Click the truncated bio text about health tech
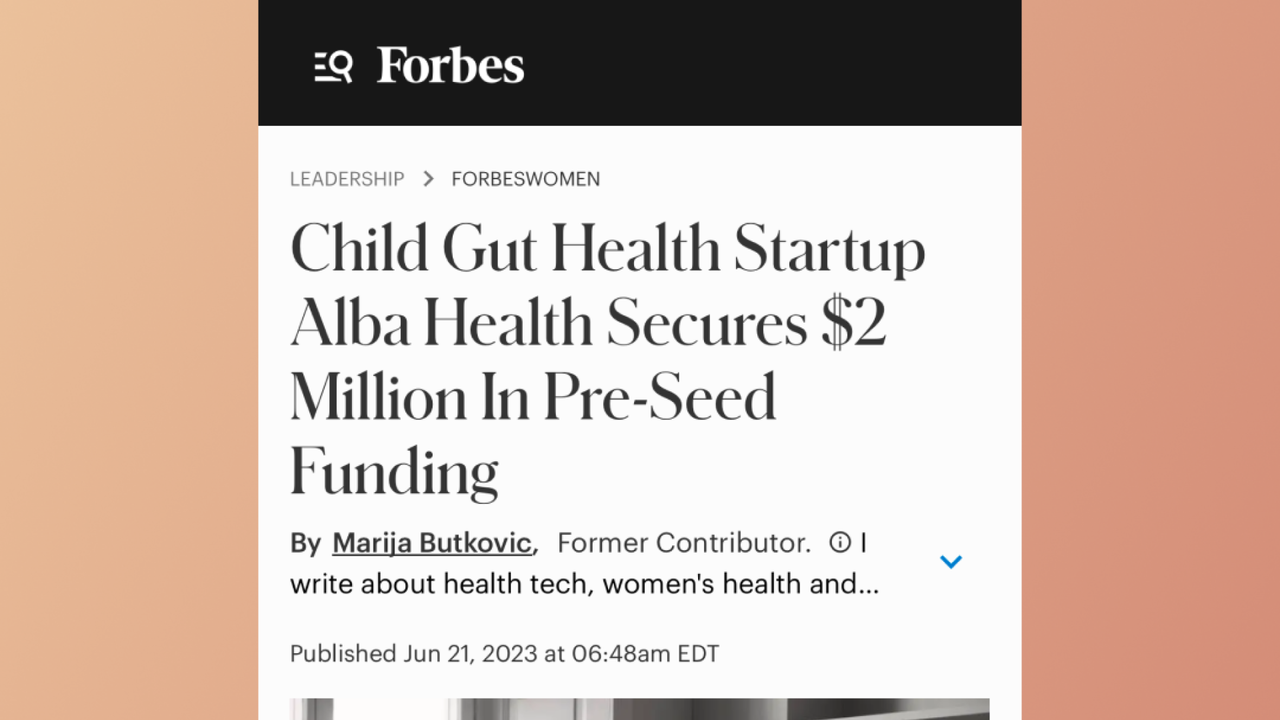The width and height of the screenshot is (1280, 720). point(584,583)
